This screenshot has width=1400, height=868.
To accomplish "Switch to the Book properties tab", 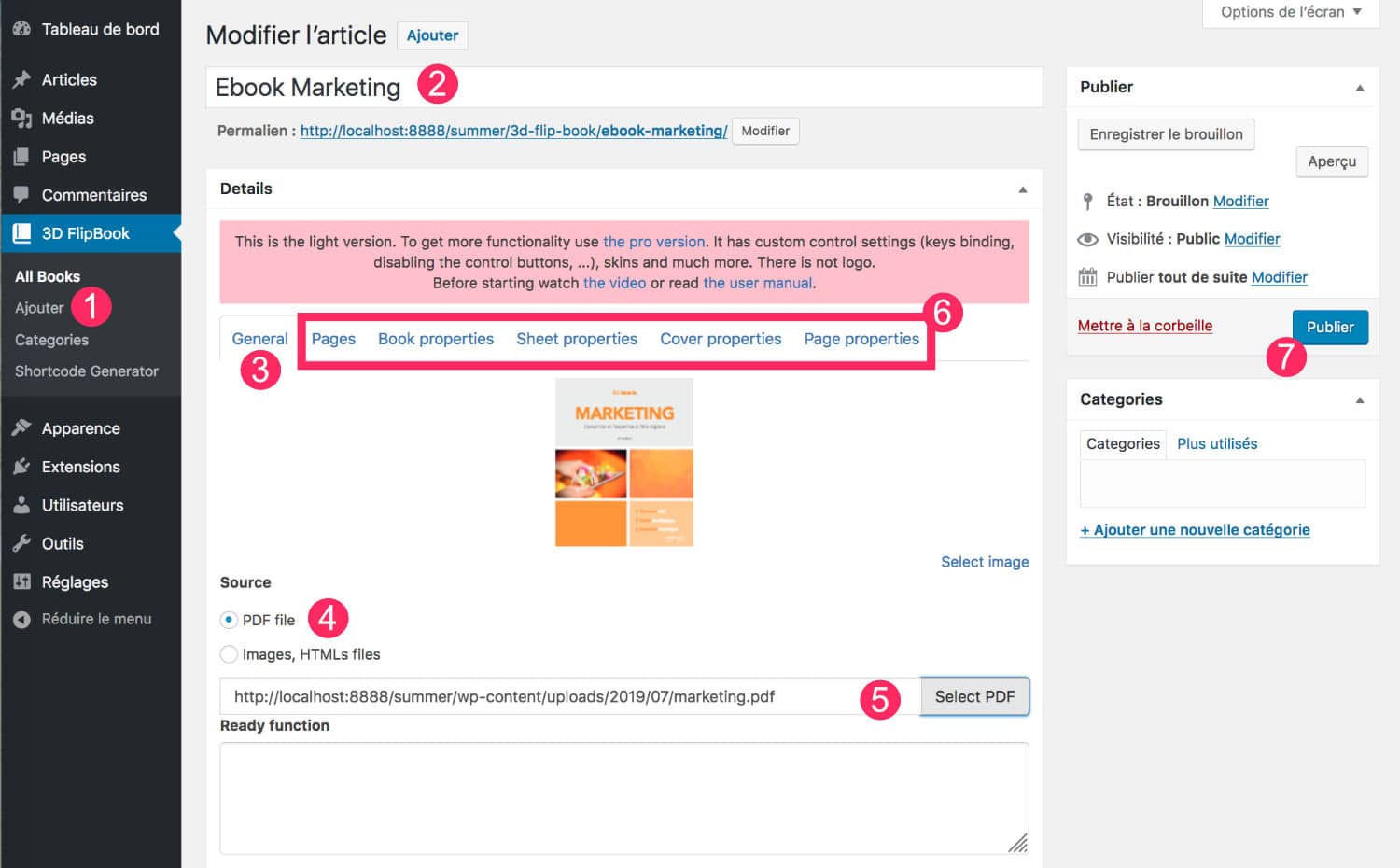I will [x=435, y=339].
